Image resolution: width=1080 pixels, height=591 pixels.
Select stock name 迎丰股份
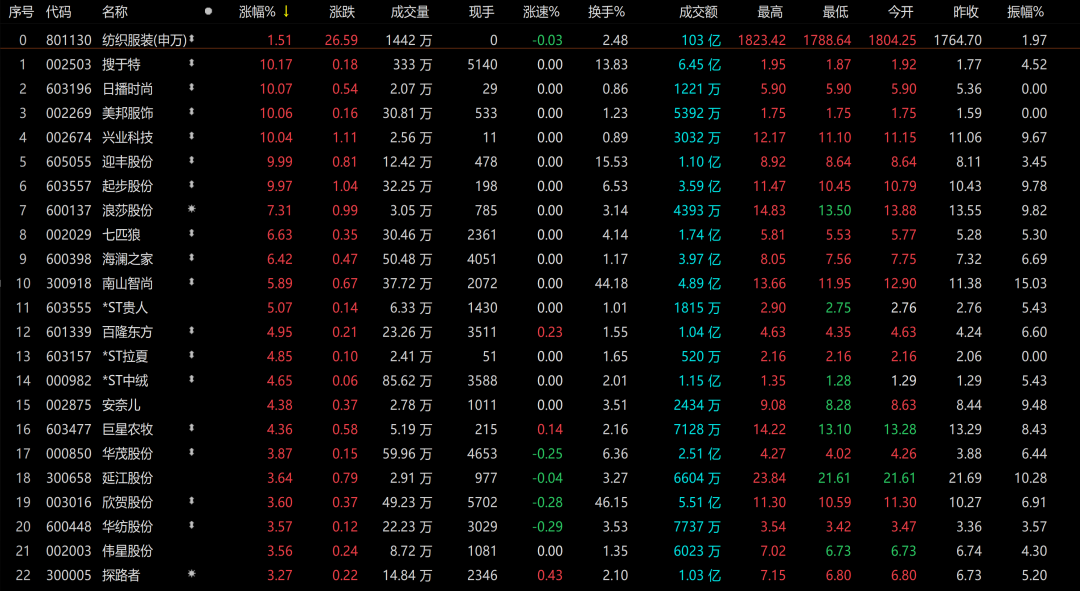coord(127,162)
